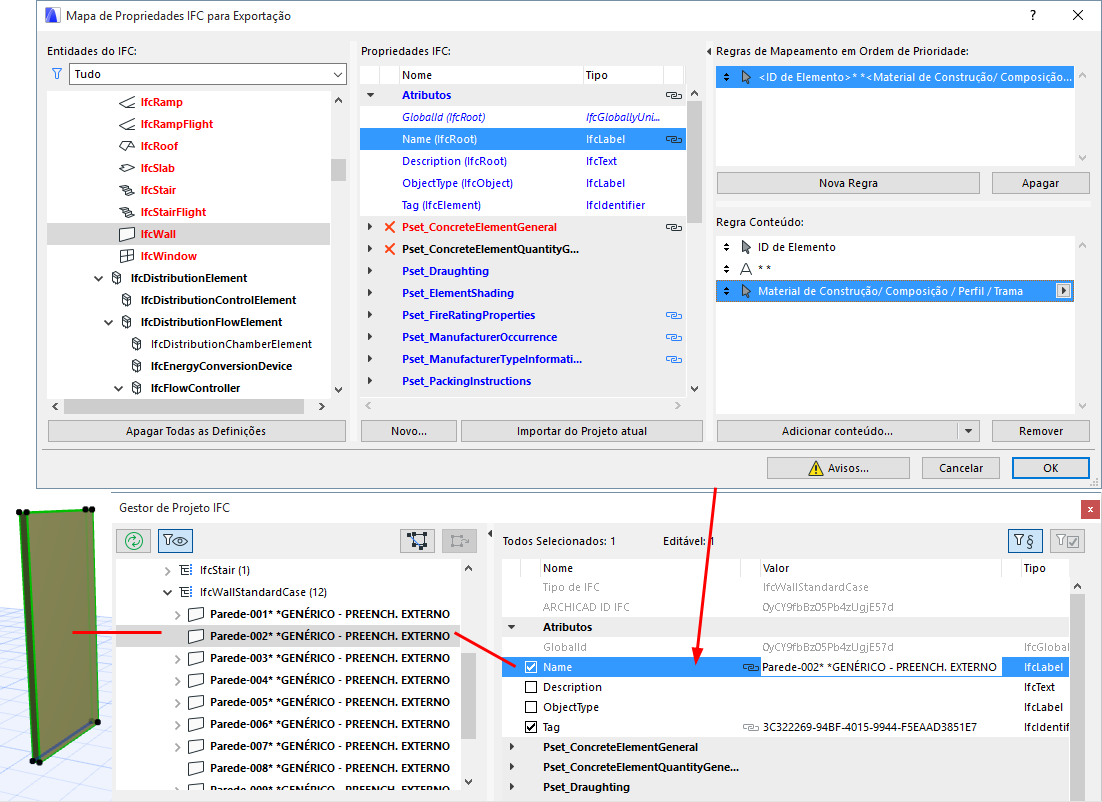1102x802 pixels.
Task: Select IfcRampFlight entity
Action: pyautogui.click(x=176, y=124)
